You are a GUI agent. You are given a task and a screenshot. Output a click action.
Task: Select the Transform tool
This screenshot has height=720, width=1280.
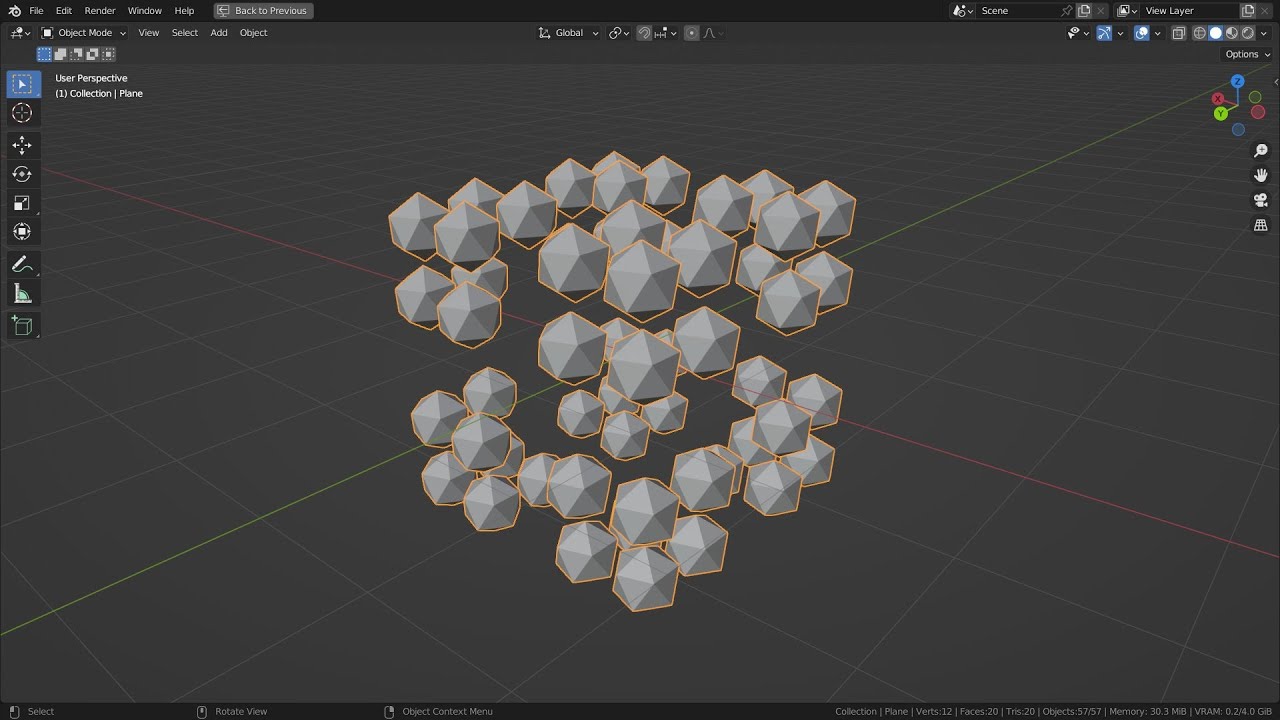(x=22, y=232)
